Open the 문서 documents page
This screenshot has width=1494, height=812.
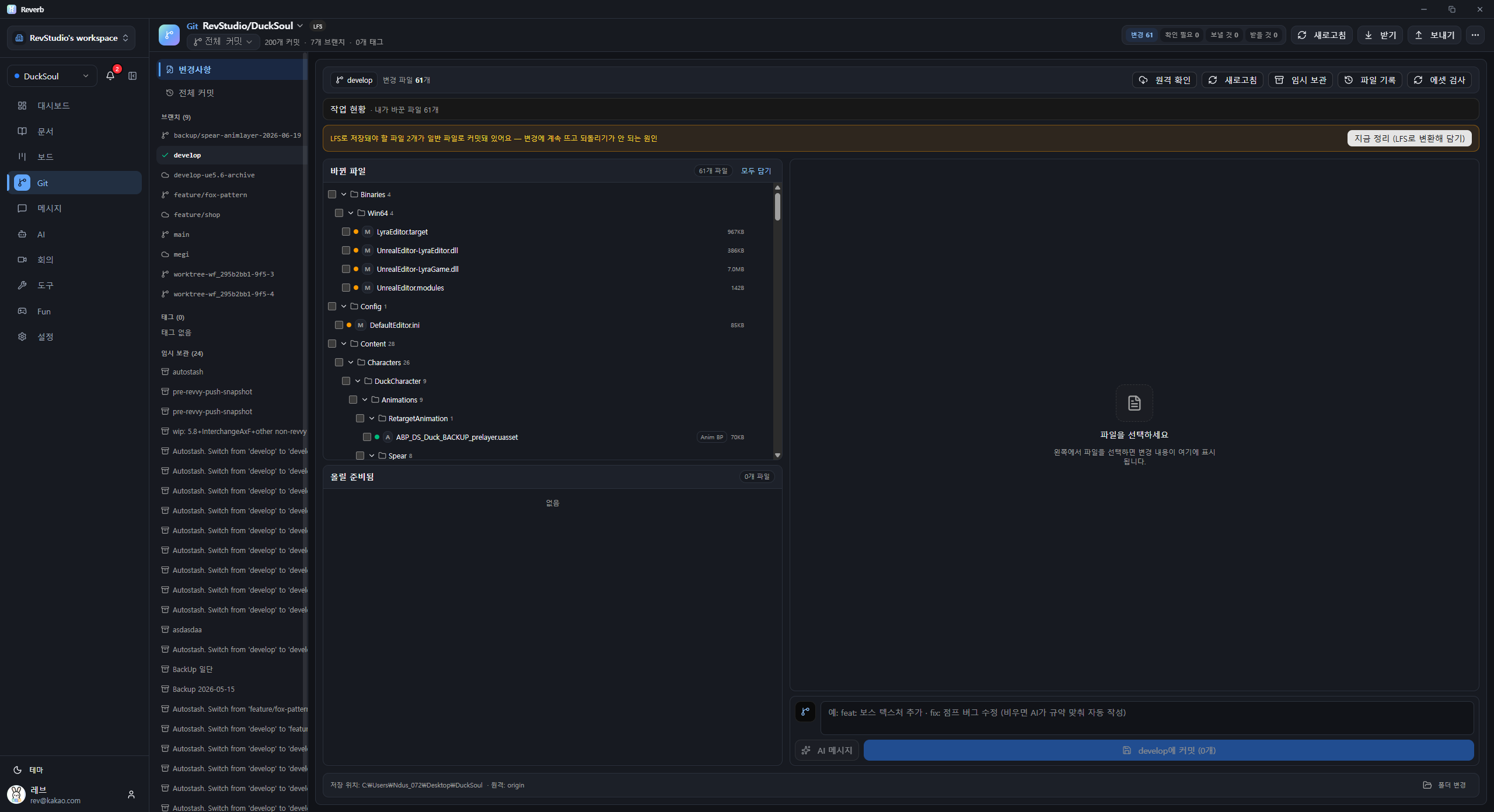(75, 131)
